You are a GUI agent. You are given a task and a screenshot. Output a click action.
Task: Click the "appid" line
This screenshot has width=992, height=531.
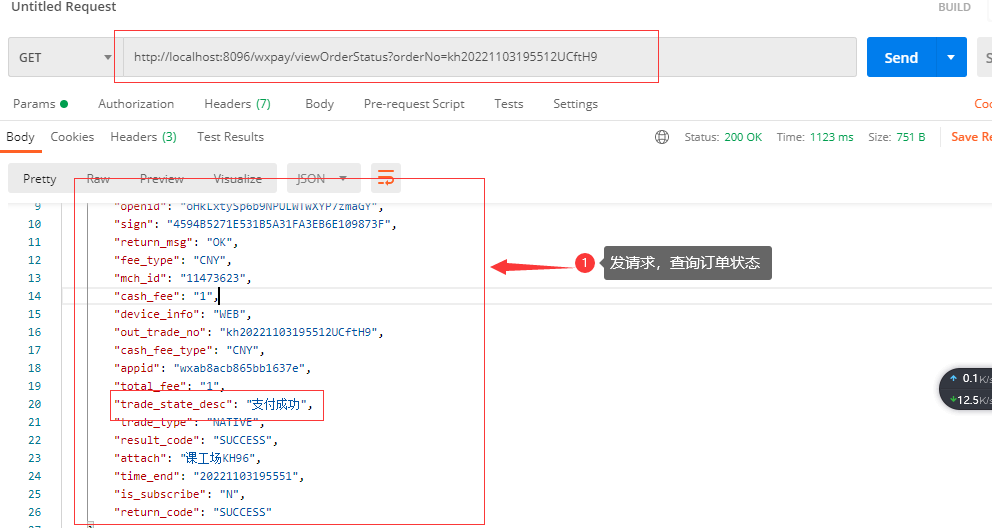coord(212,368)
